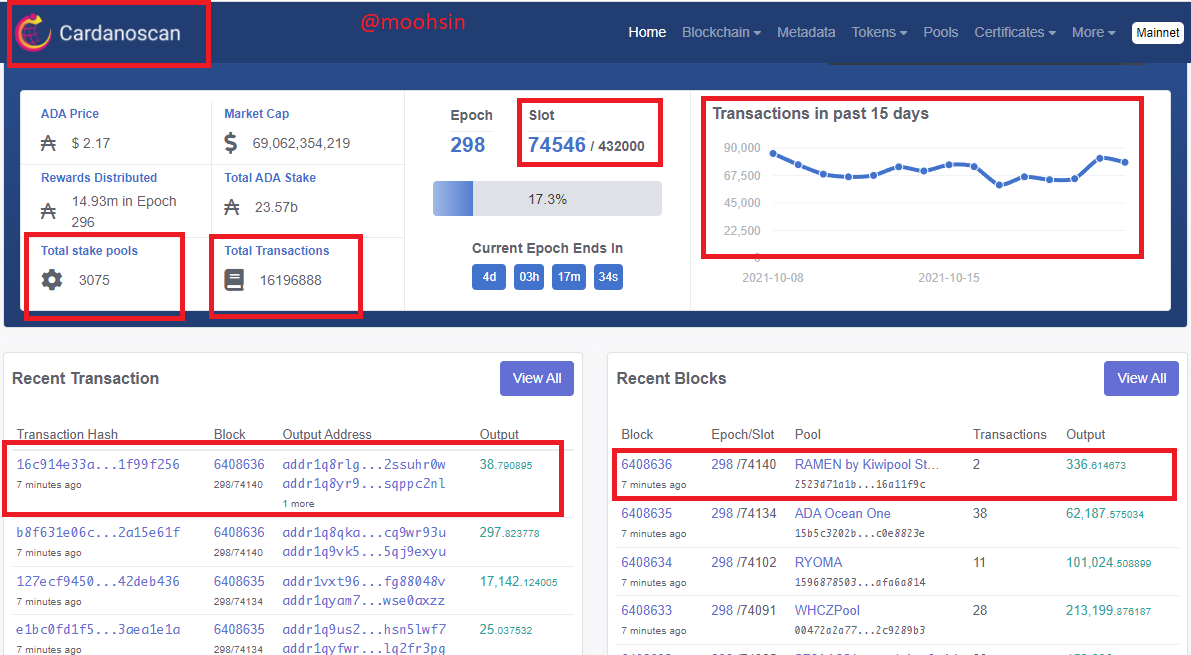The height and width of the screenshot is (655, 1191).
Task: Open address addr1q8yr9...sqppc2nl
Action: 364,483
